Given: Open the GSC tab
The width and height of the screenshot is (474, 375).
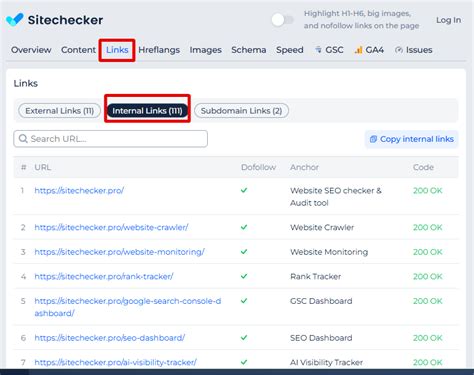Looking at the screenshot, I should [x=329, y=50].
